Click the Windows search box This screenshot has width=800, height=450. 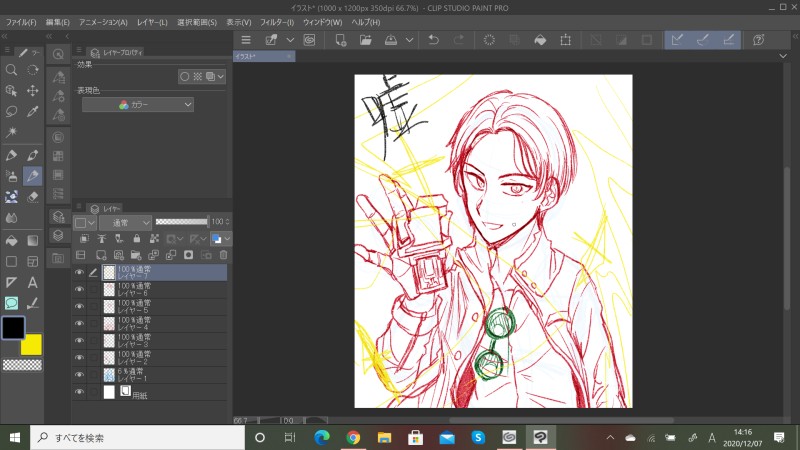(138, 437)
